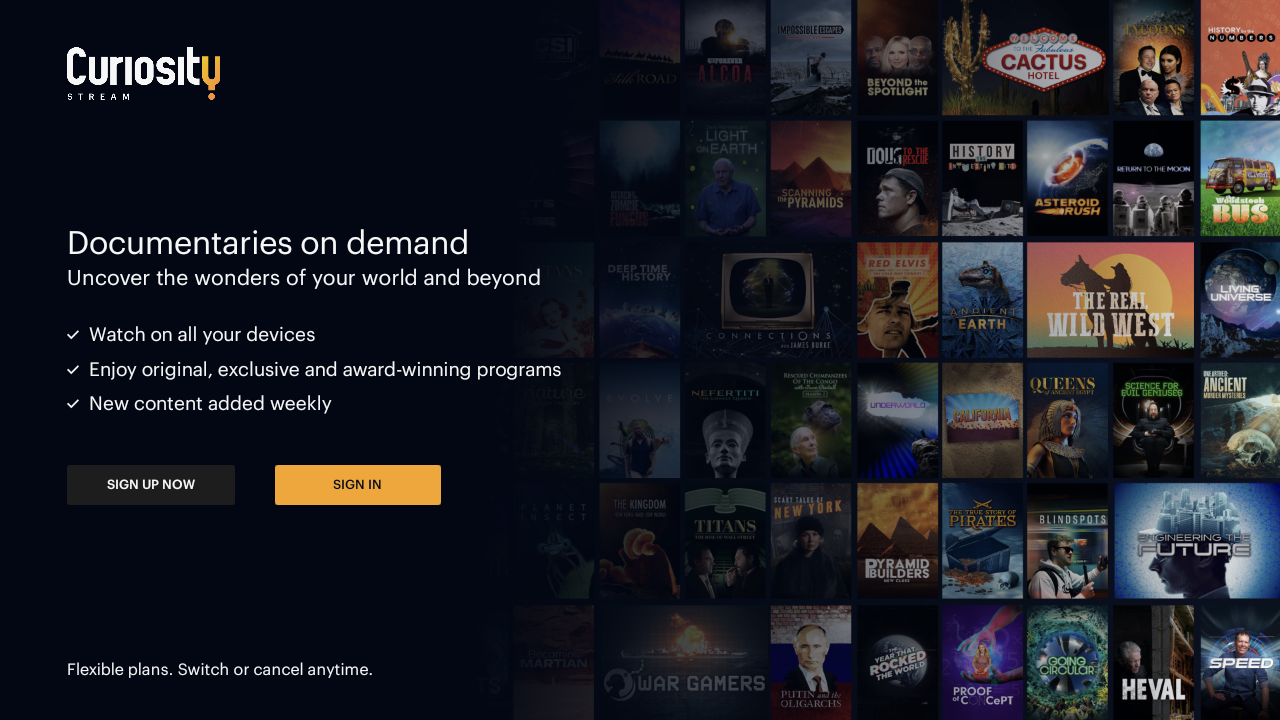Click "New content added weekly" text
The height and width of the screenshot is (720, 1280).
210,404
